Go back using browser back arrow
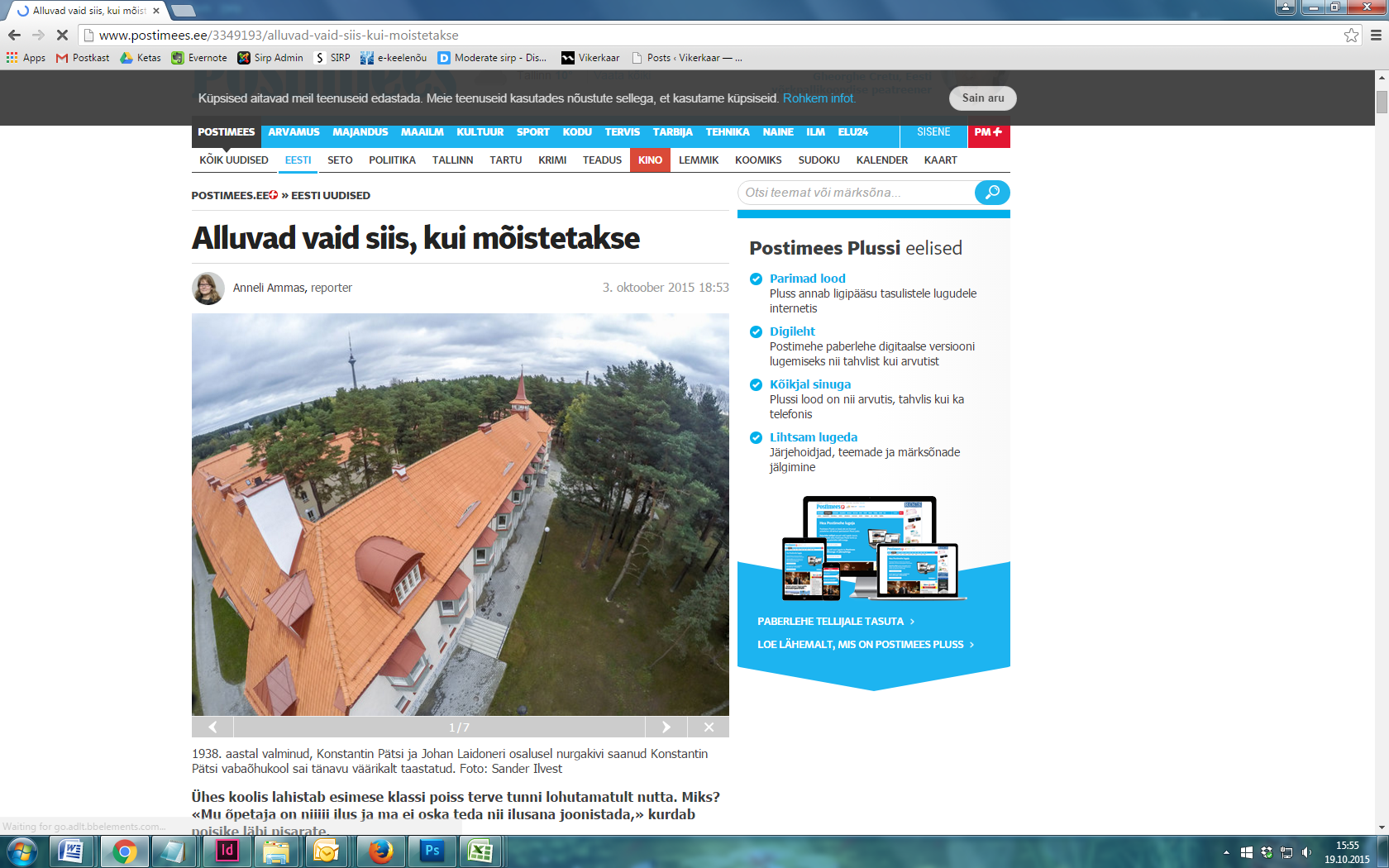This screenshot has width=1389, height=868. [14, 36]
